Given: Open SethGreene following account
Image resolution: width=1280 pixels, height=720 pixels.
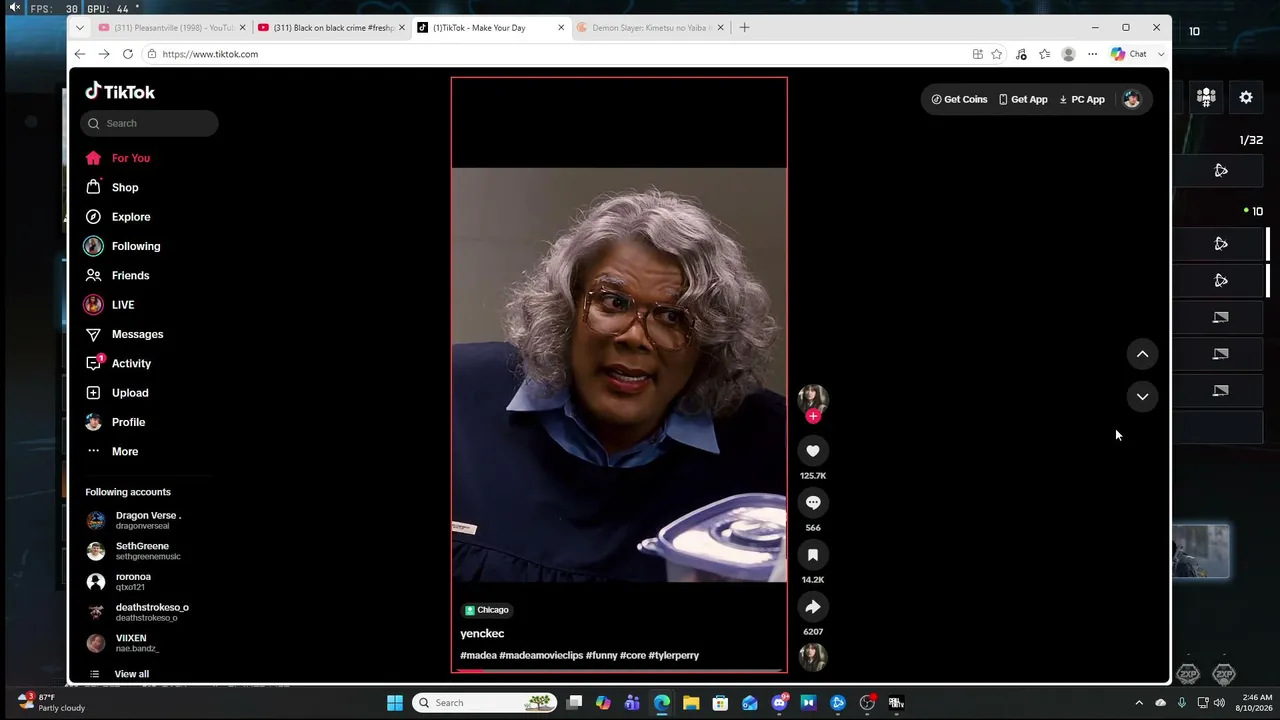Looking at the screenshot, I should click(134, 551).
